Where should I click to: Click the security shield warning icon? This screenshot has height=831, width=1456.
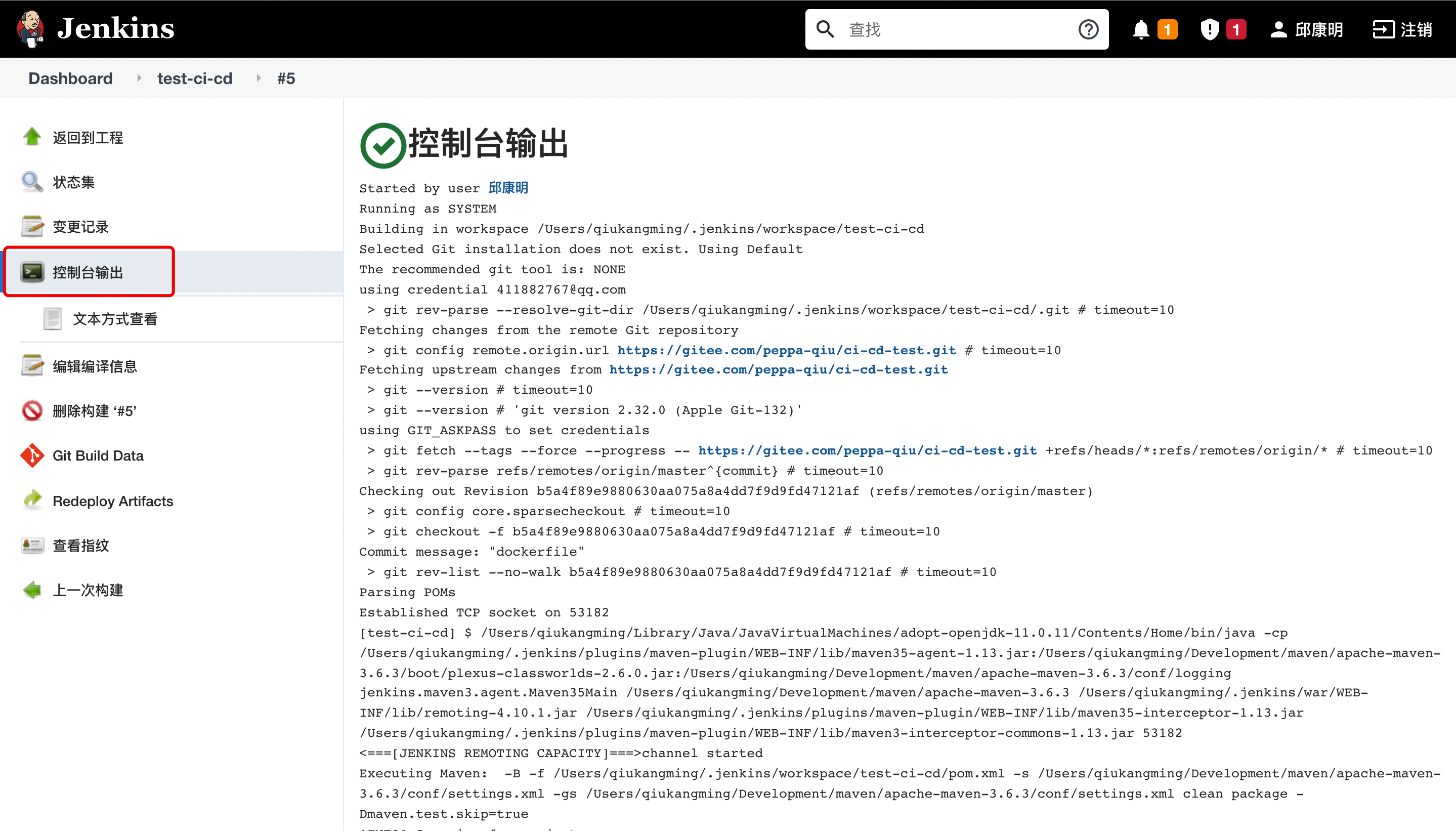pyautogui.click(x=1210, y=29)
